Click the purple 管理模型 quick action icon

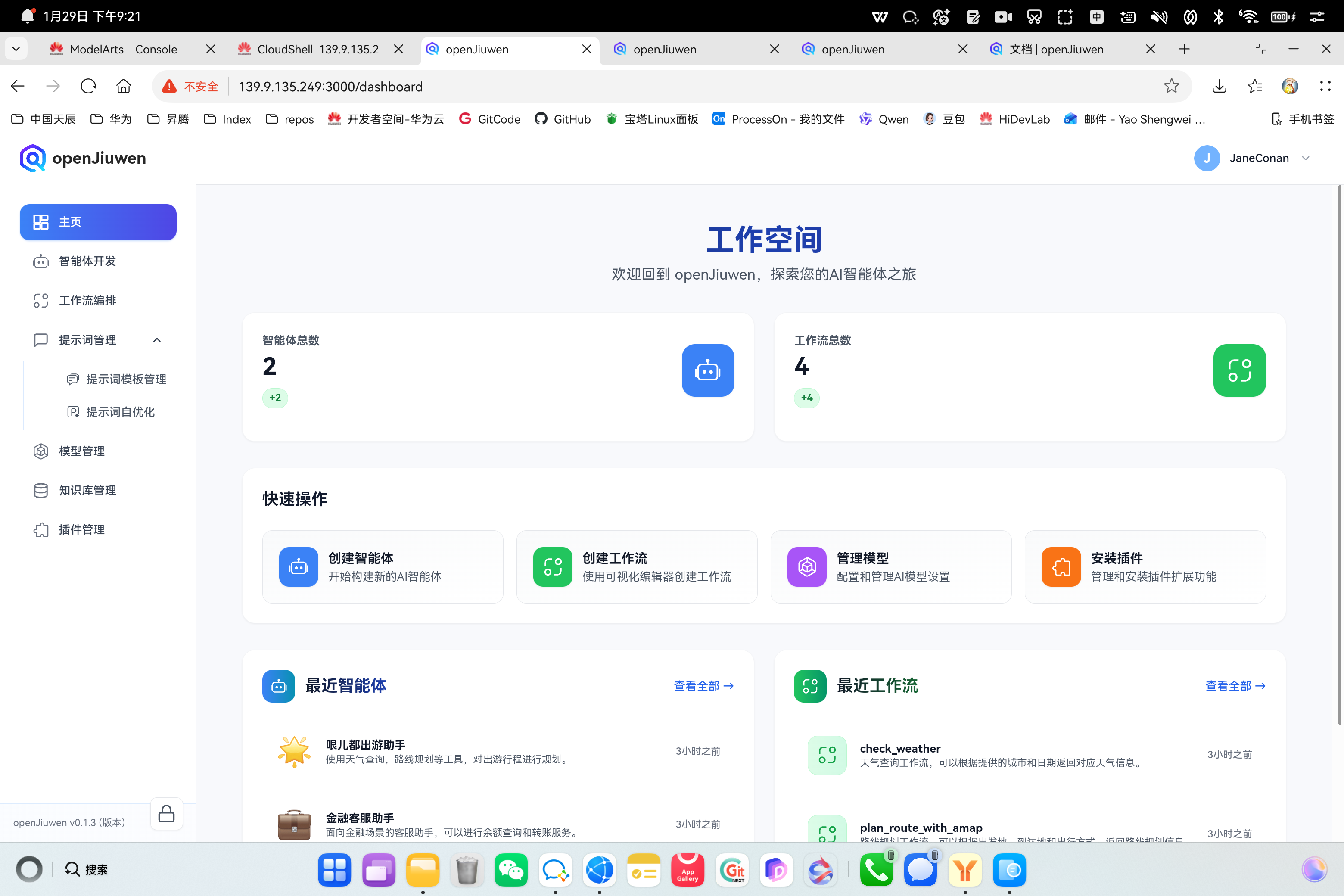pyautogui.click(x=806, y=567)
